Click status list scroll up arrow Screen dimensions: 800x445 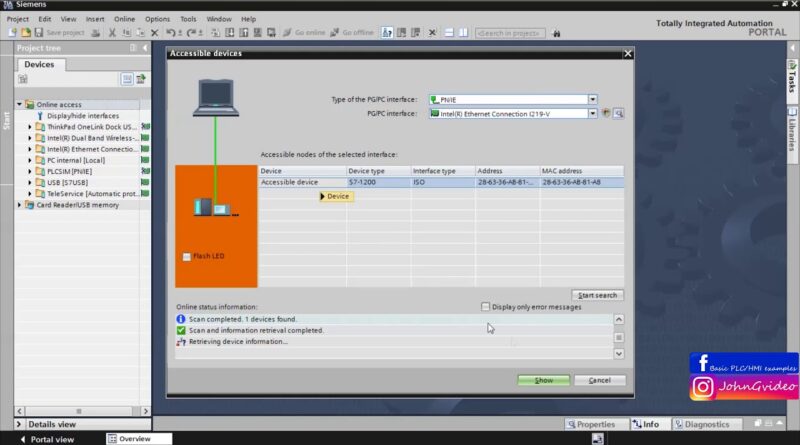(x=618, y=319)
